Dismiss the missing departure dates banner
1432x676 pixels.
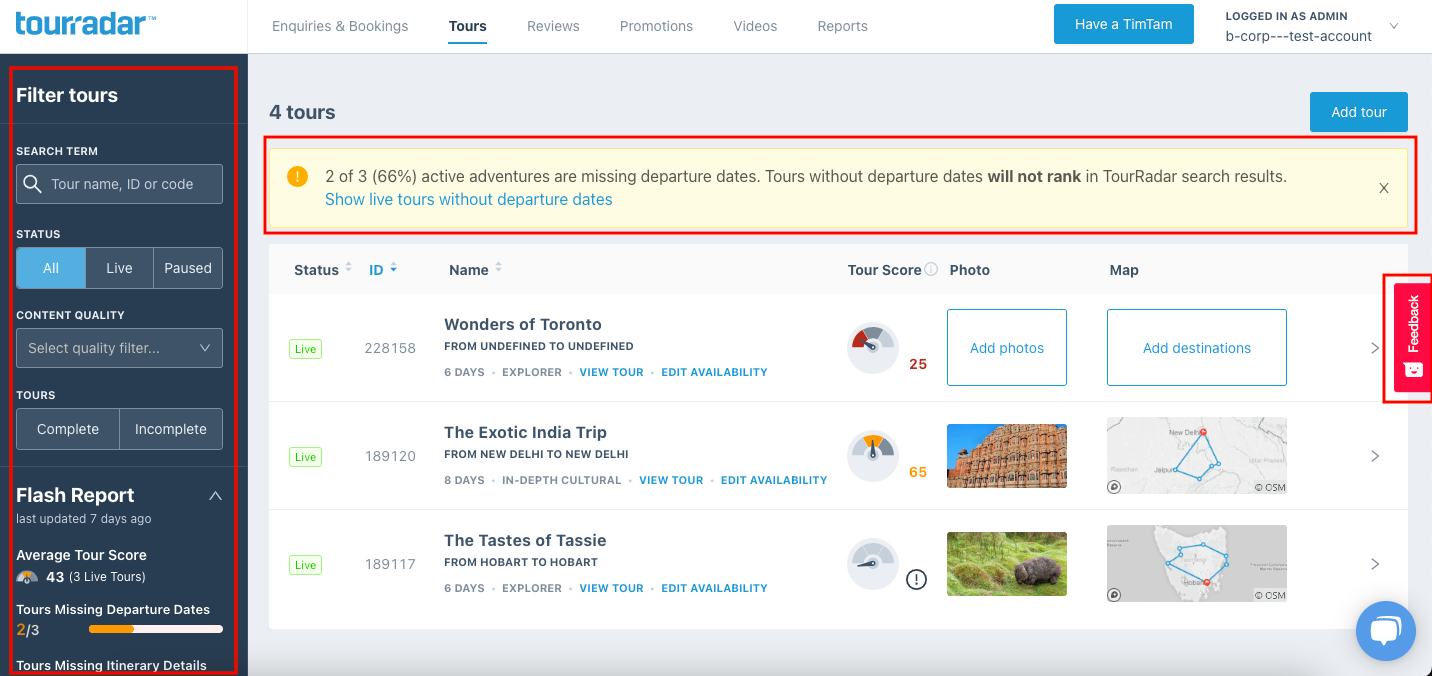coord(1384,188)
